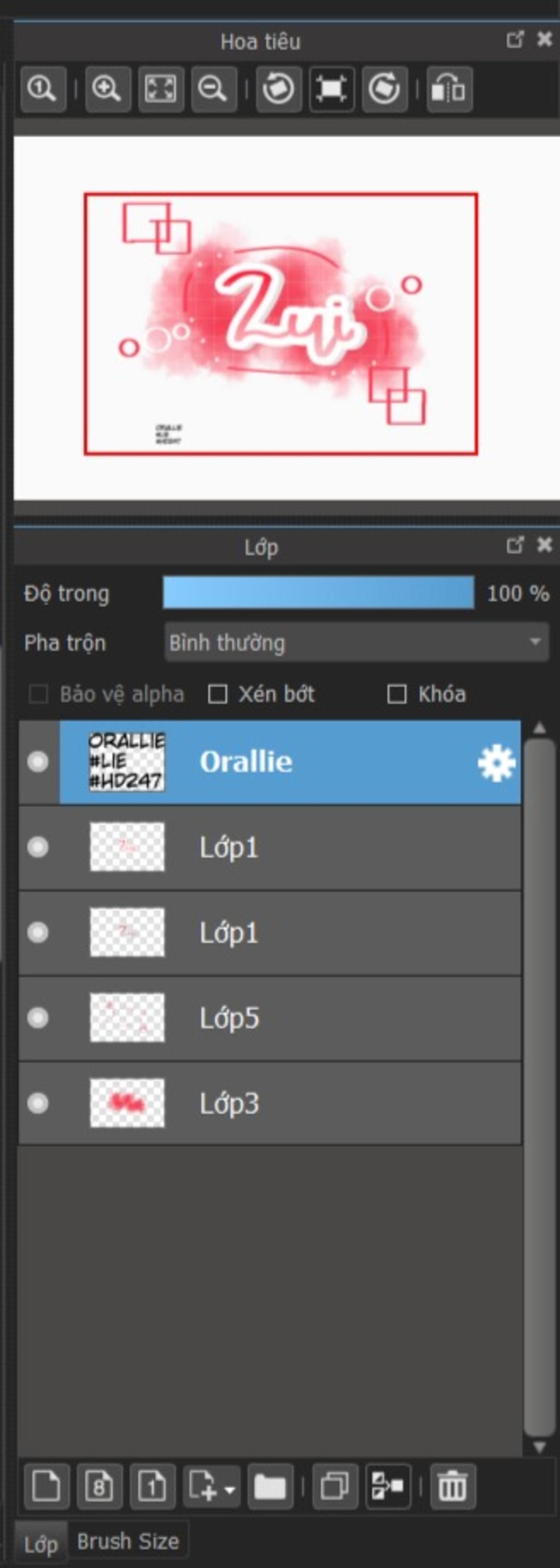Tick the Khóa lock checkbox
This screenshot has width=560, height=1568.
tap(397, 694)
